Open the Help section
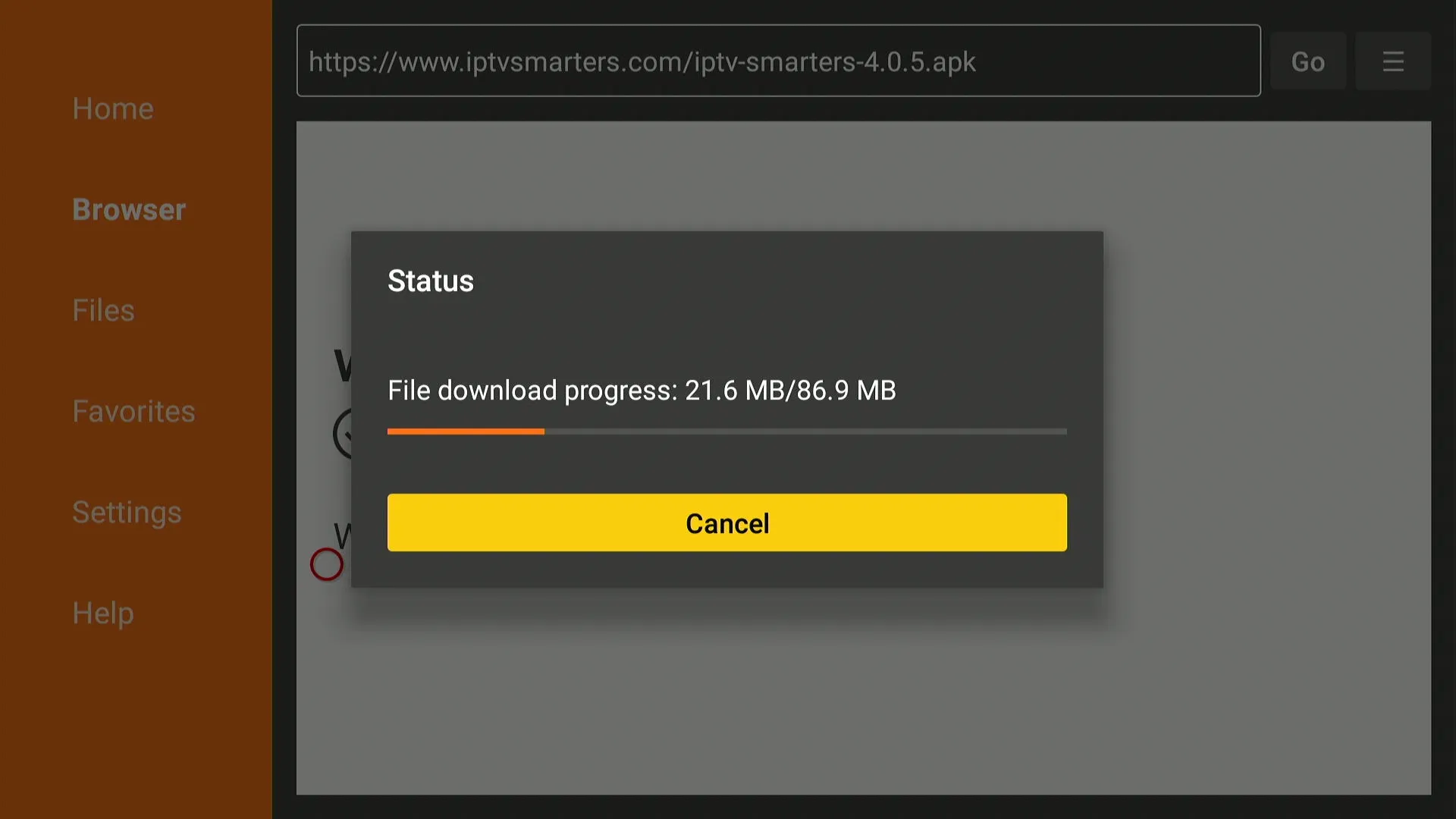 pyautogui.click(x=103, y=613)
